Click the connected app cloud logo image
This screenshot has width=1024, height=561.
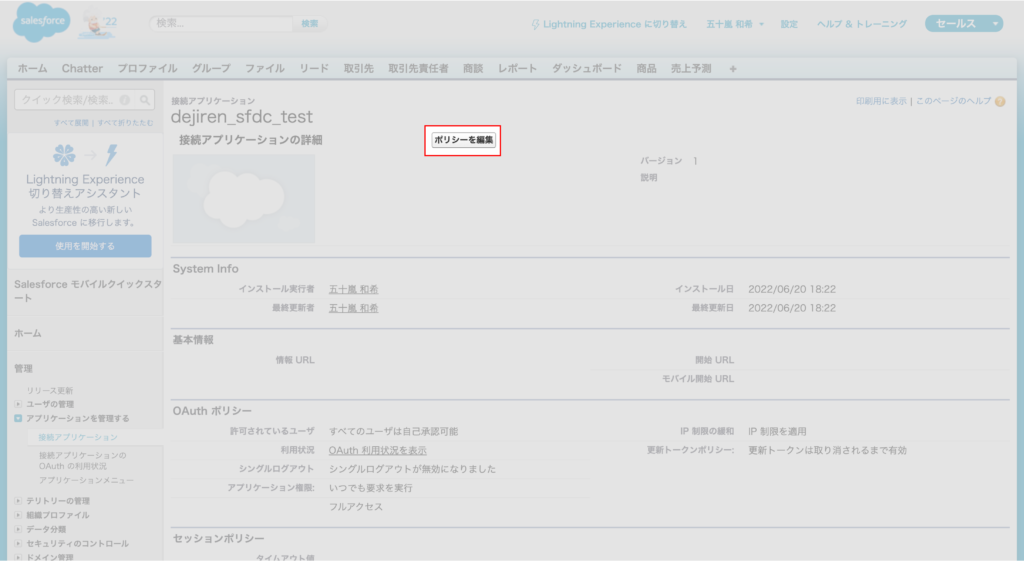[243, 198]
